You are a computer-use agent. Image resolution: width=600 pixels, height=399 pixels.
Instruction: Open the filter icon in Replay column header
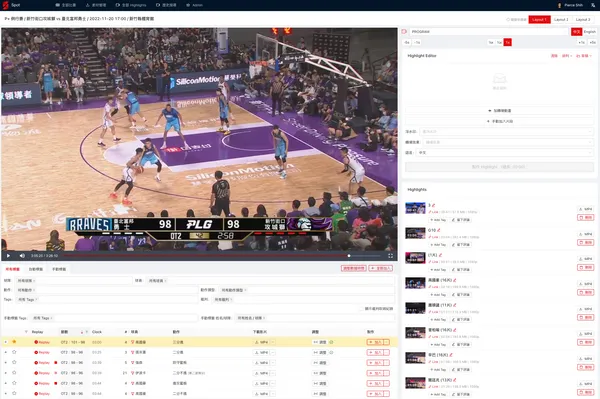[26, 332]
